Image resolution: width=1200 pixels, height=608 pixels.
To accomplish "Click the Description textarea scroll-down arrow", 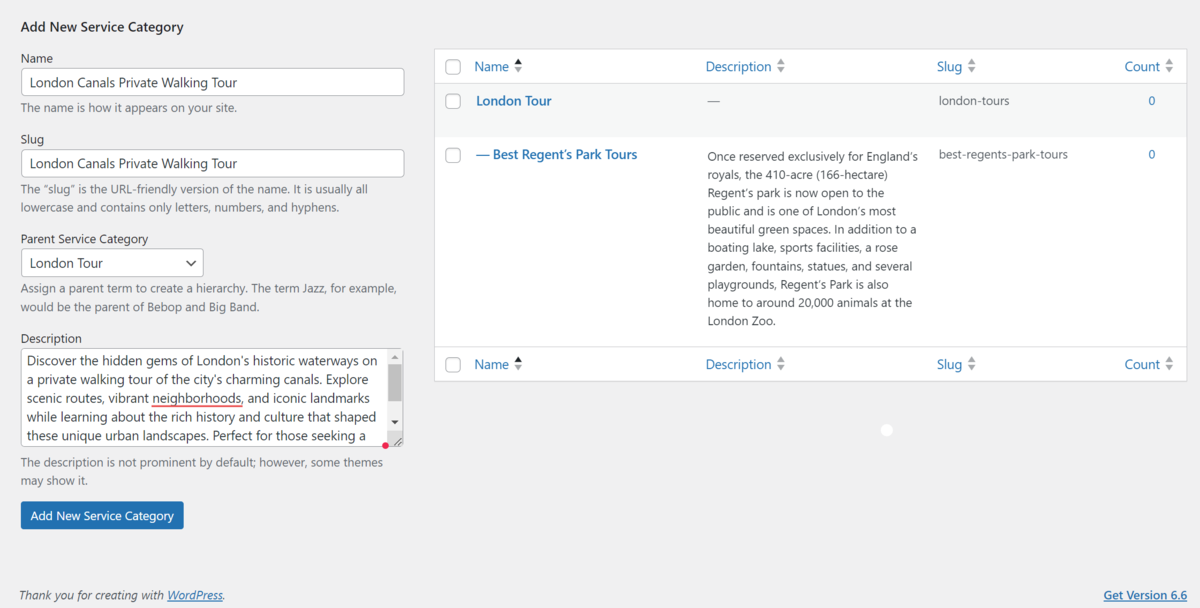I will point(394,422).
